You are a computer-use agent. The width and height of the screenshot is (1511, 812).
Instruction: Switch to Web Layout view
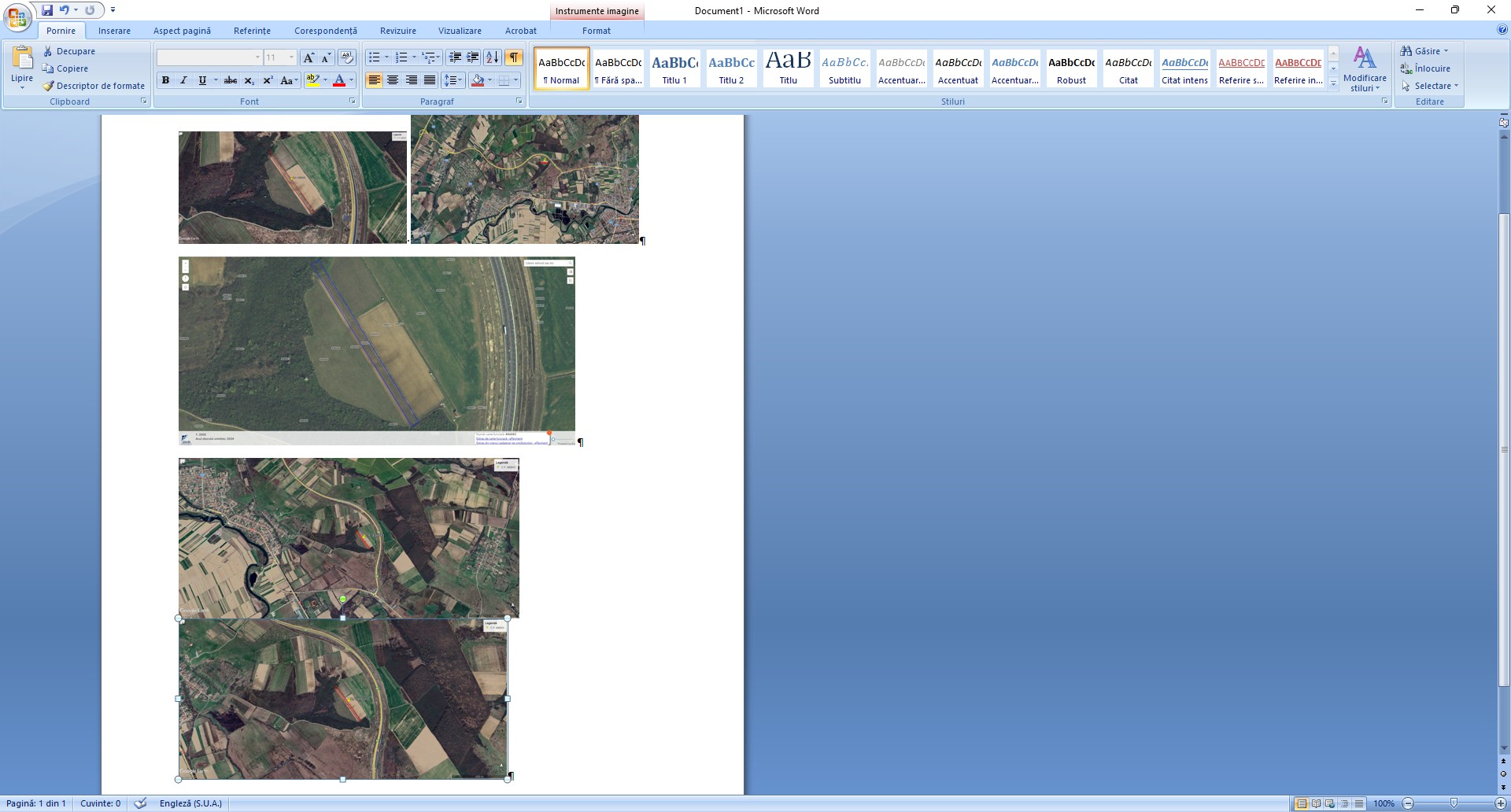[1330, 803]
